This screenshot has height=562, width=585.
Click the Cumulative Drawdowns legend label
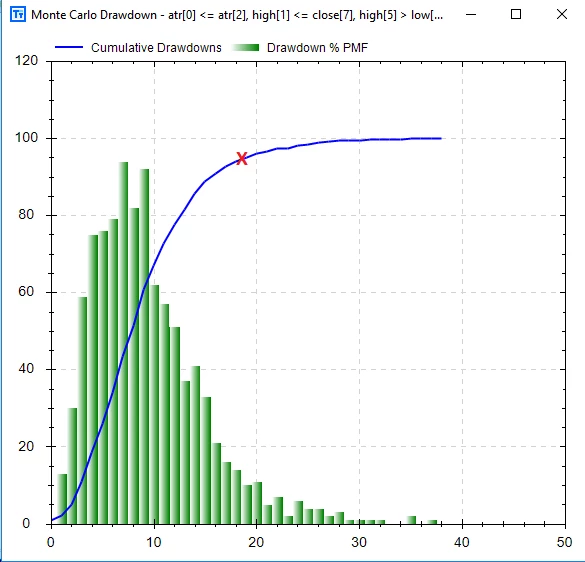click(x=156, y=48)
